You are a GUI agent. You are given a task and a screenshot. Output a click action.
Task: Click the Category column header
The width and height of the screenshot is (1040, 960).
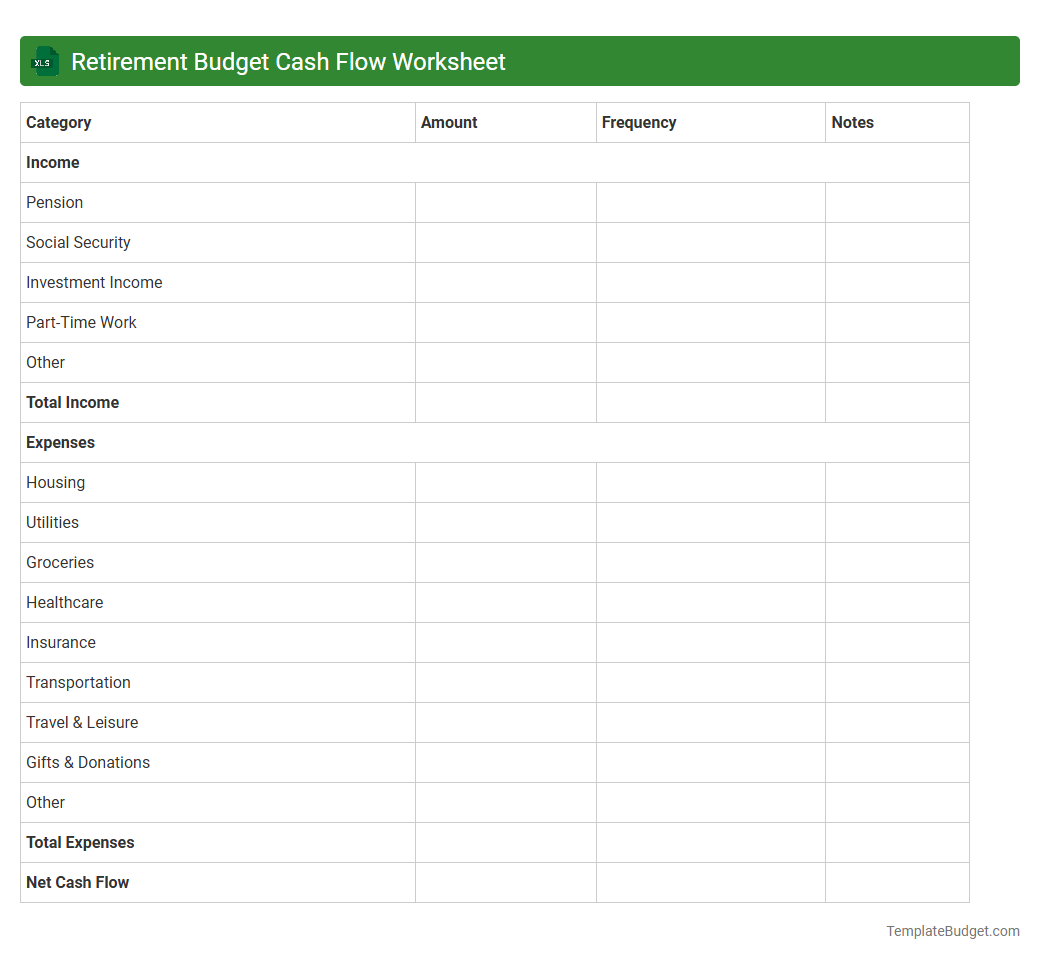[x=58, y=122]
